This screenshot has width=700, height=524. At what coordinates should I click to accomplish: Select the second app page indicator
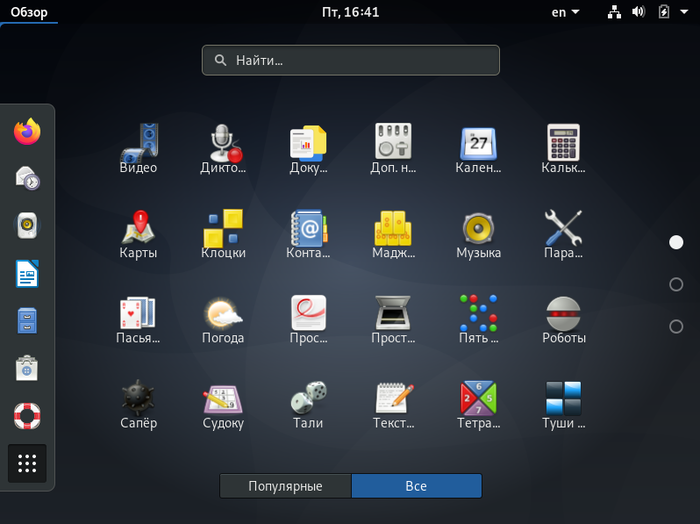[676, 284]
